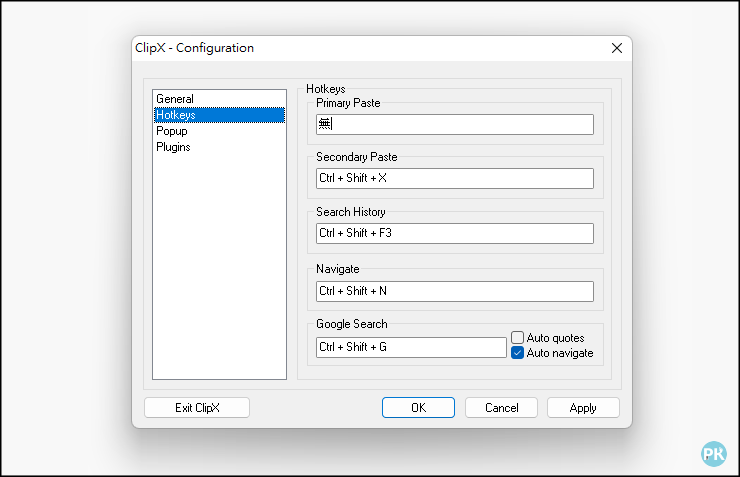Click the PK watermark logo
The width and height of the screenshot is (740, 477).
[x=714, y=454]
